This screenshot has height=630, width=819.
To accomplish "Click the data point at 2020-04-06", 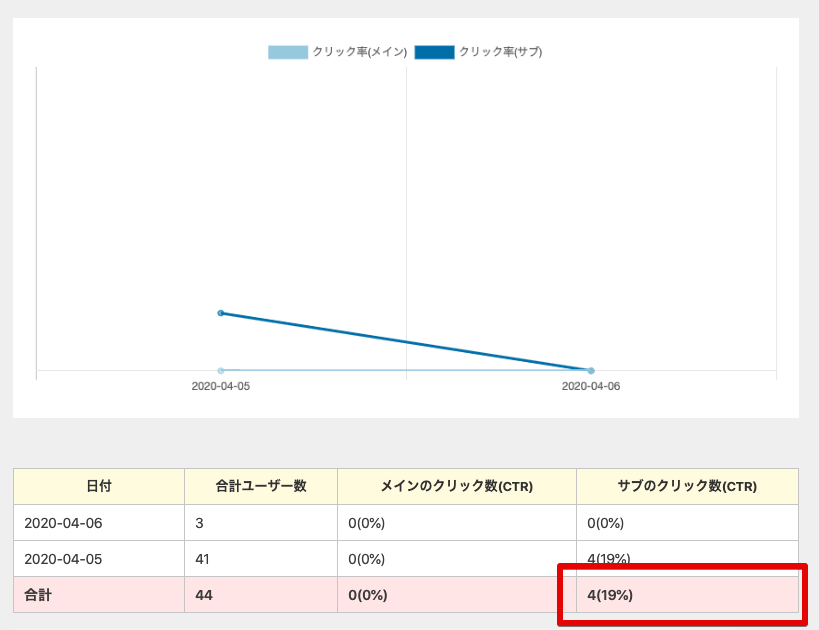I will tap(591, 371).
